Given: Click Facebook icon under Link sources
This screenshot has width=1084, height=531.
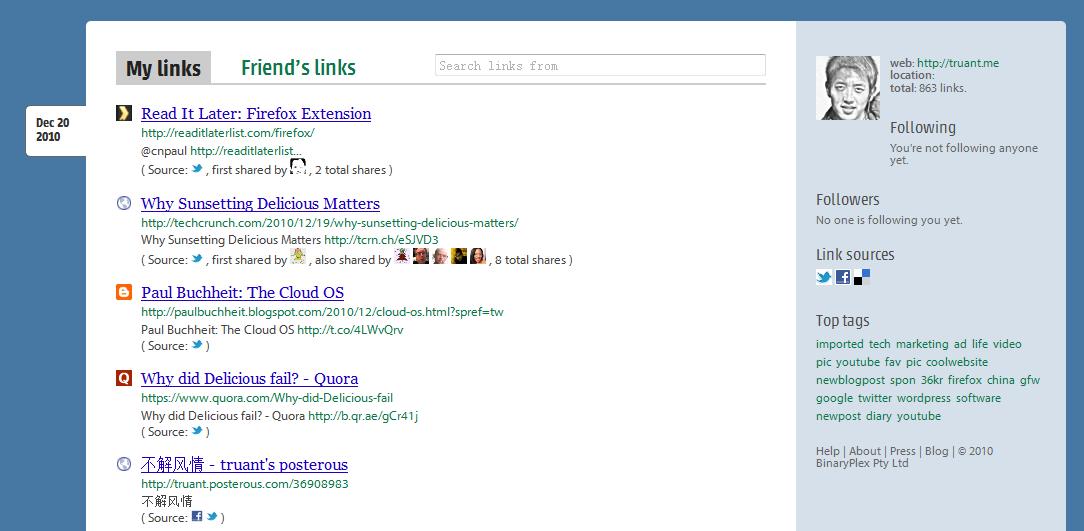Looking at the screenshot, I should pyautogui.click(x=843, y=277).
